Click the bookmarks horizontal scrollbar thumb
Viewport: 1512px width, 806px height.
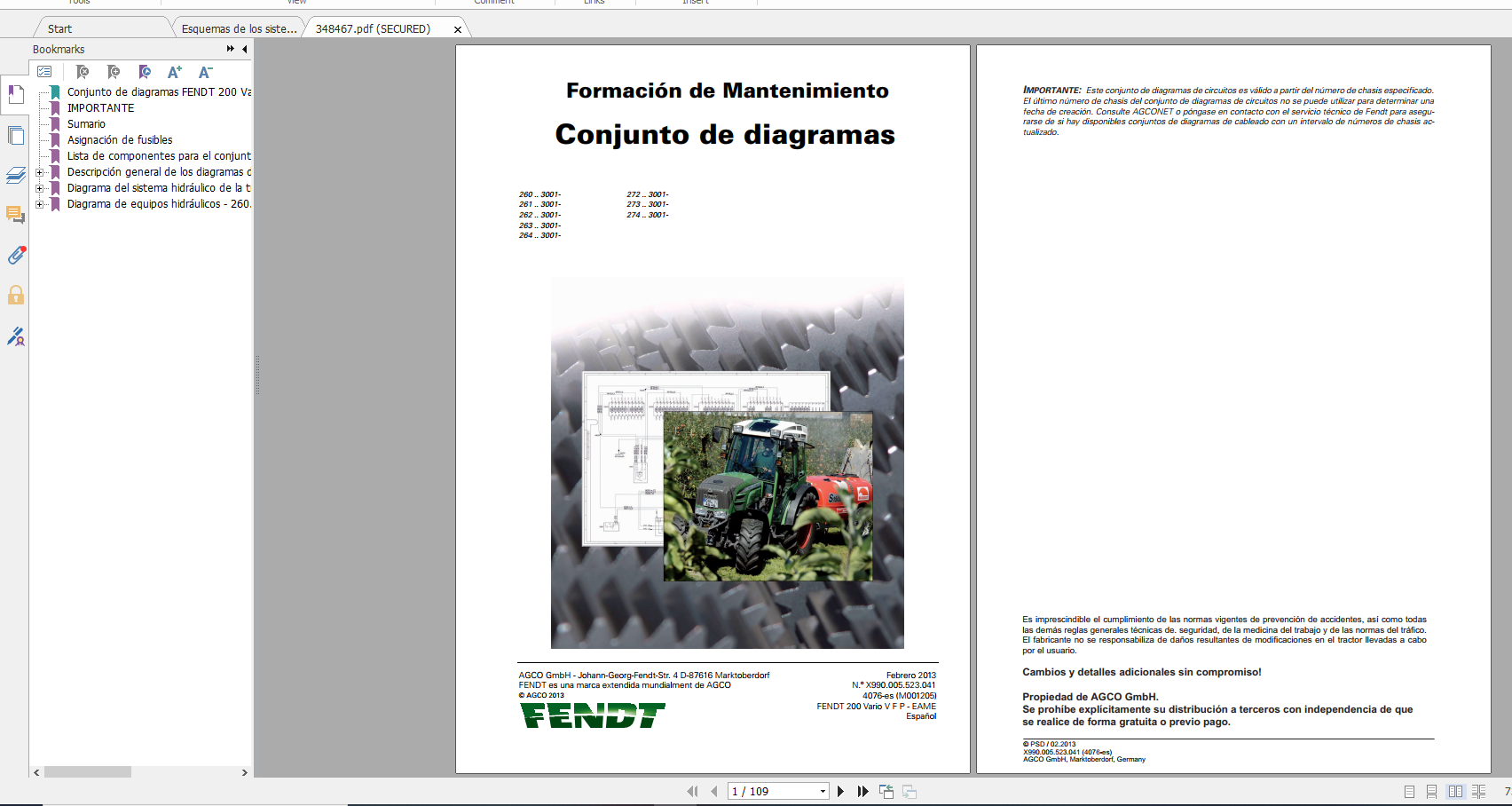point(87,772)
